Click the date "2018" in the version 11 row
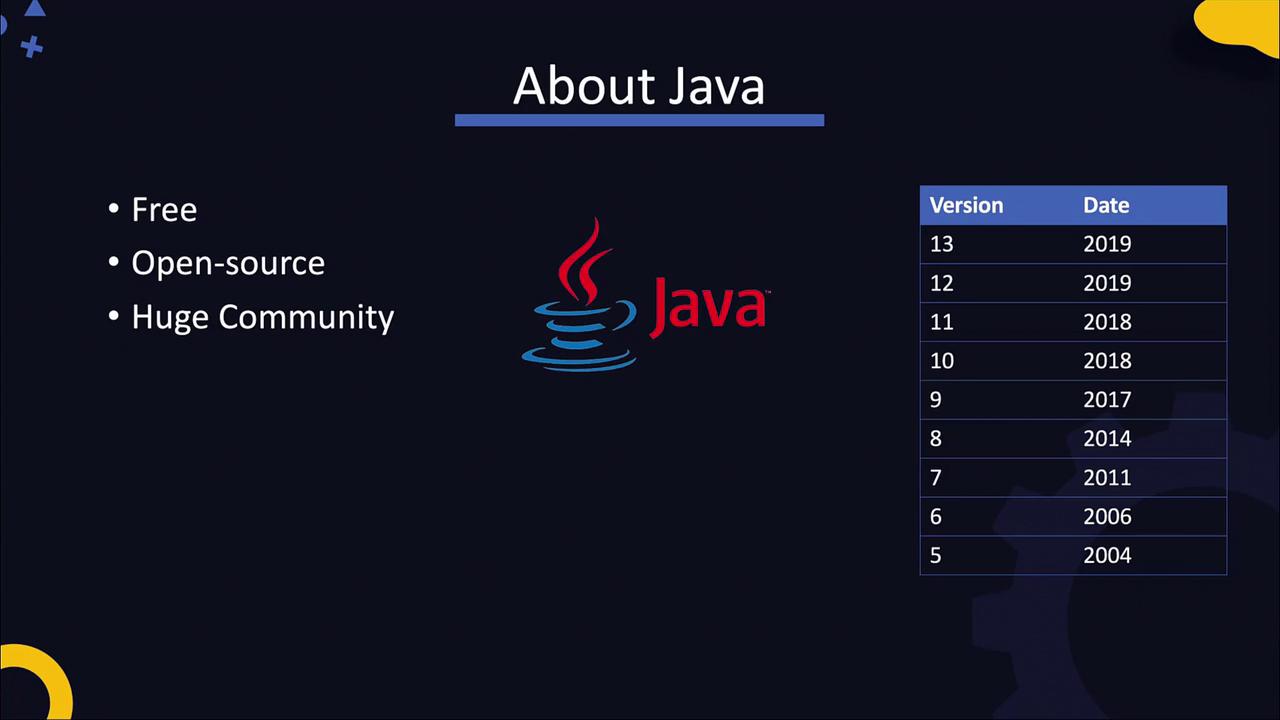 point(1107,322)
